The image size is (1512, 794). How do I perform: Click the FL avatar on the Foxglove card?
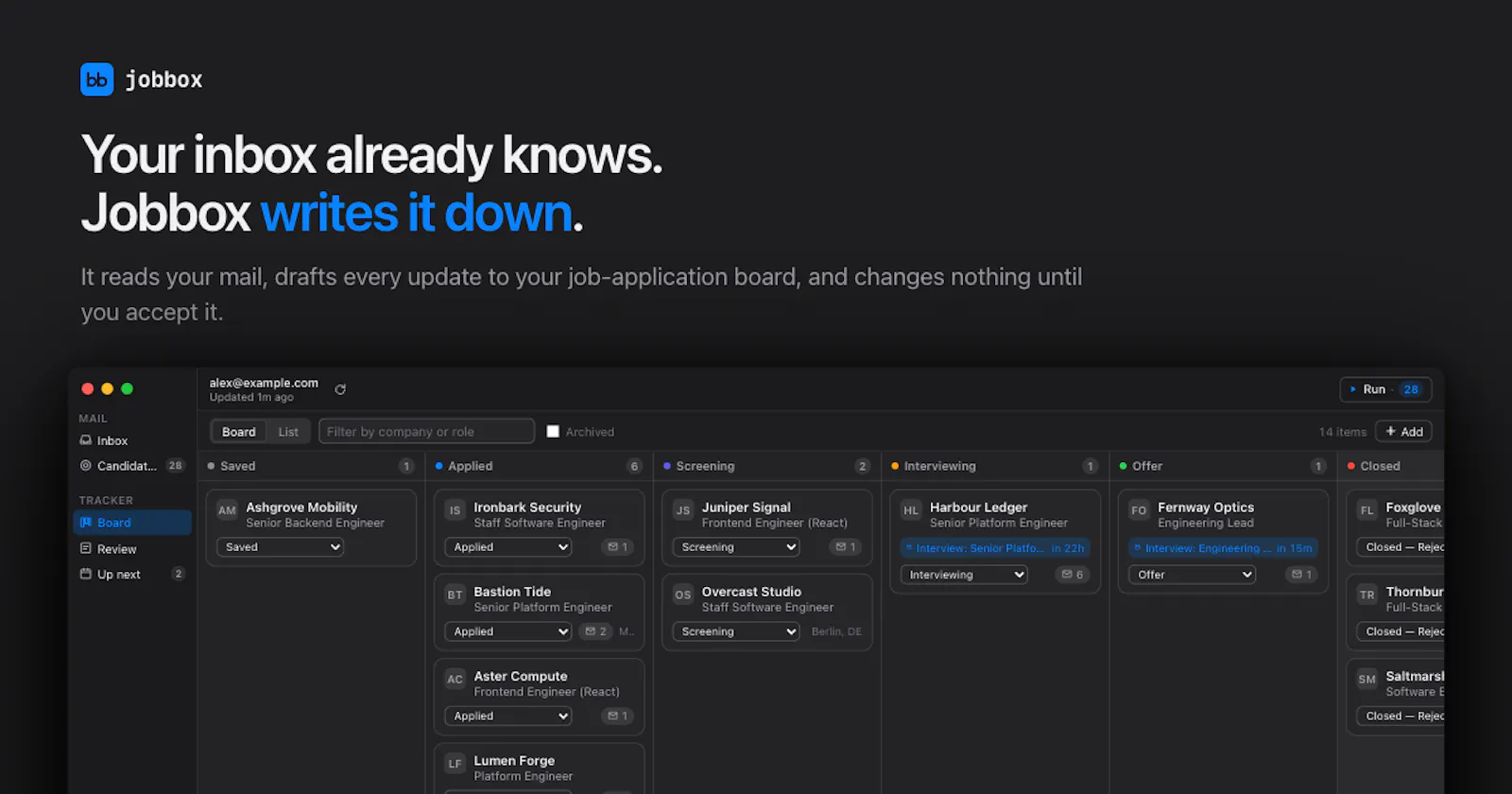1366,510
